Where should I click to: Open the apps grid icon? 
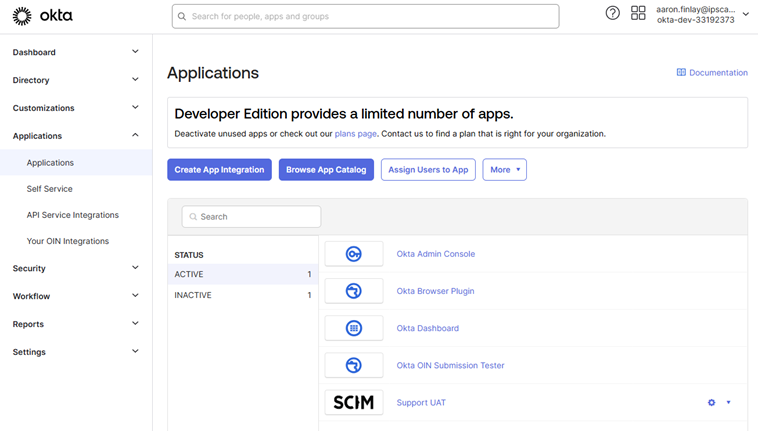[x=638, y=13]
